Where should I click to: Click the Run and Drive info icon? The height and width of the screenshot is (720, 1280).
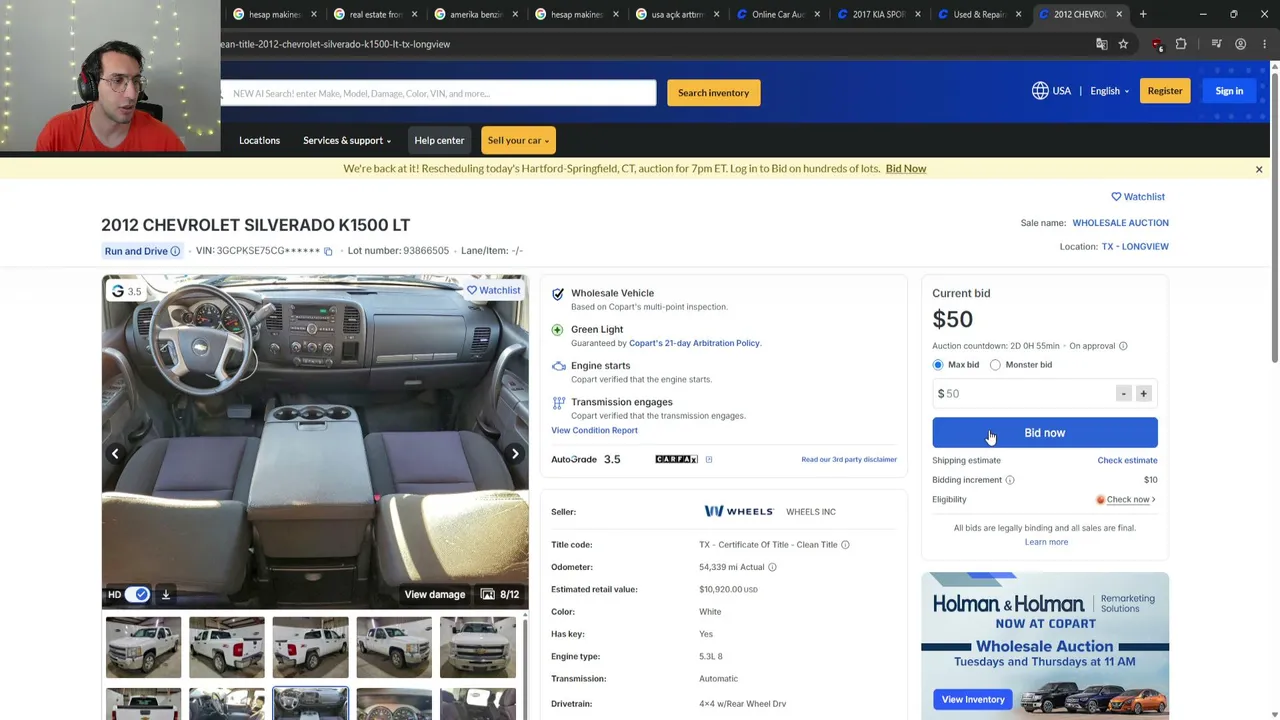175,251
